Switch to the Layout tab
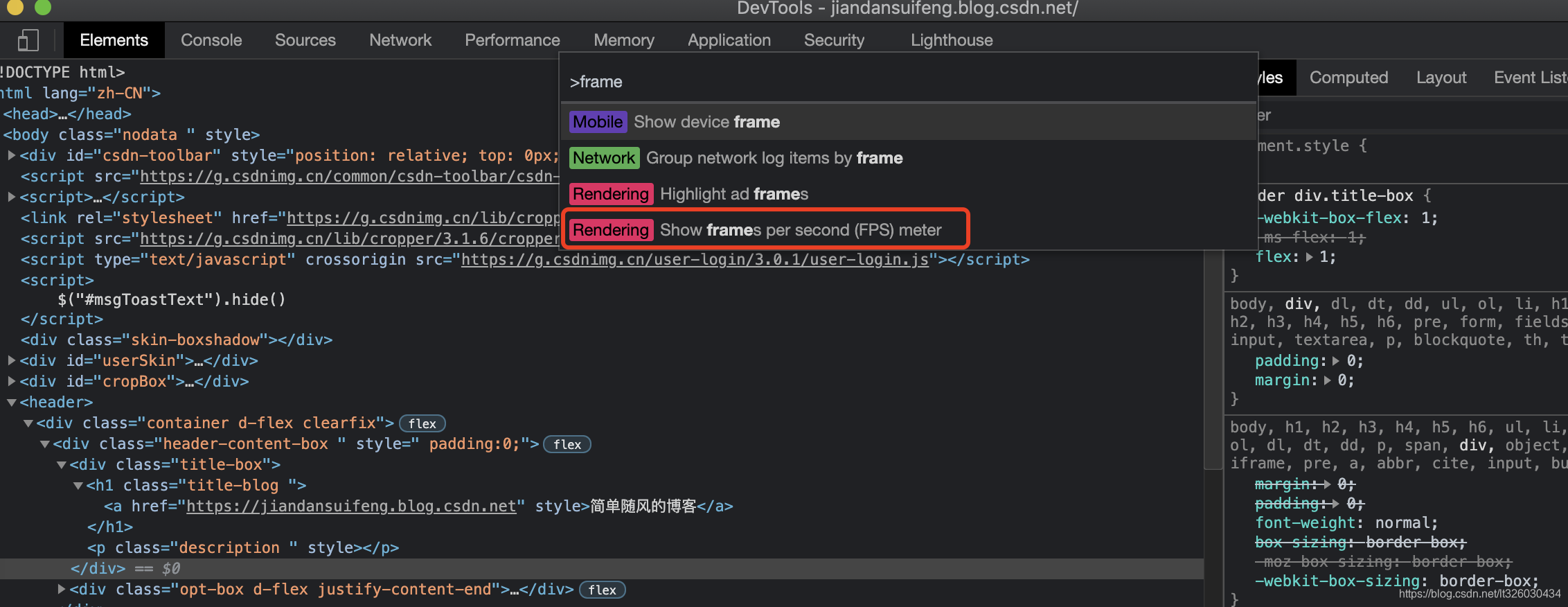The image size is (1568, 607). [x=1441, y=78]
